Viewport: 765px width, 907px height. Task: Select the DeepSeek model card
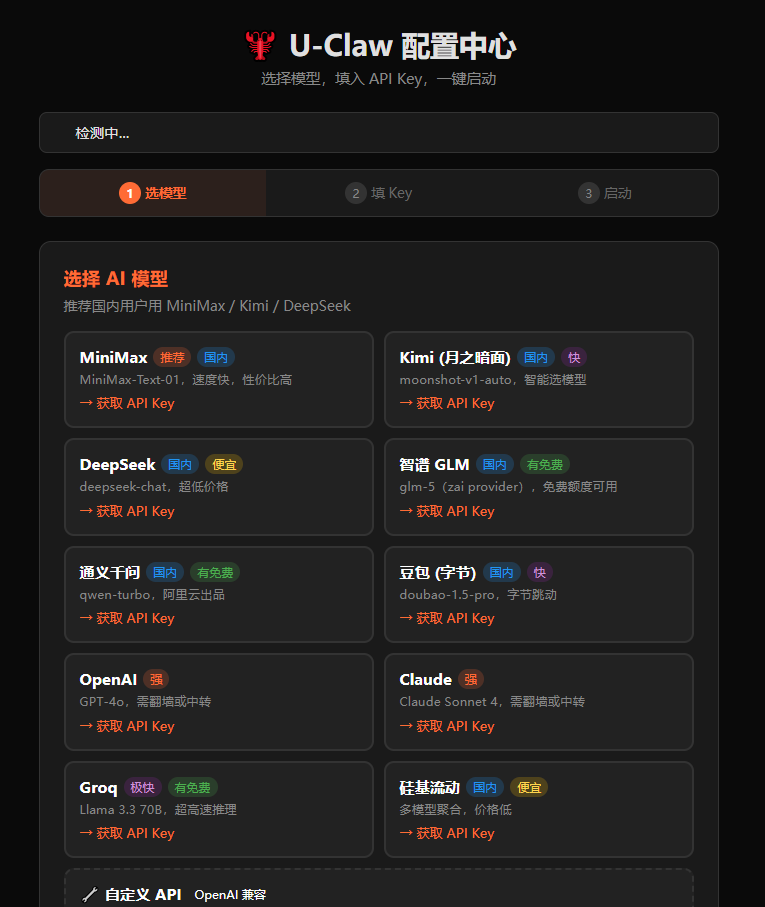[x=219, y=487]
